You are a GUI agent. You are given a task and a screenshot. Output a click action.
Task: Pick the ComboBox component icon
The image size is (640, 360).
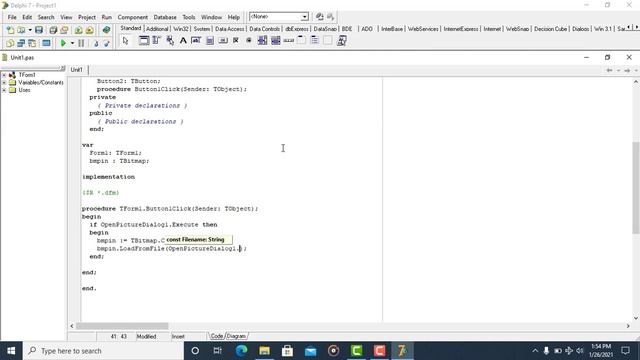276,40
